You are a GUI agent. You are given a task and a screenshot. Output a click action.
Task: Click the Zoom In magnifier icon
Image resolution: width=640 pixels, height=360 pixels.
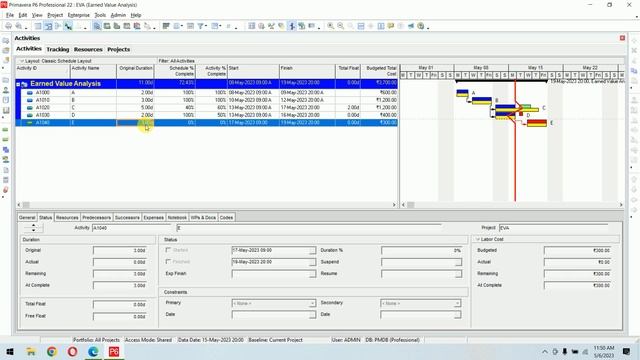[331, 26]
